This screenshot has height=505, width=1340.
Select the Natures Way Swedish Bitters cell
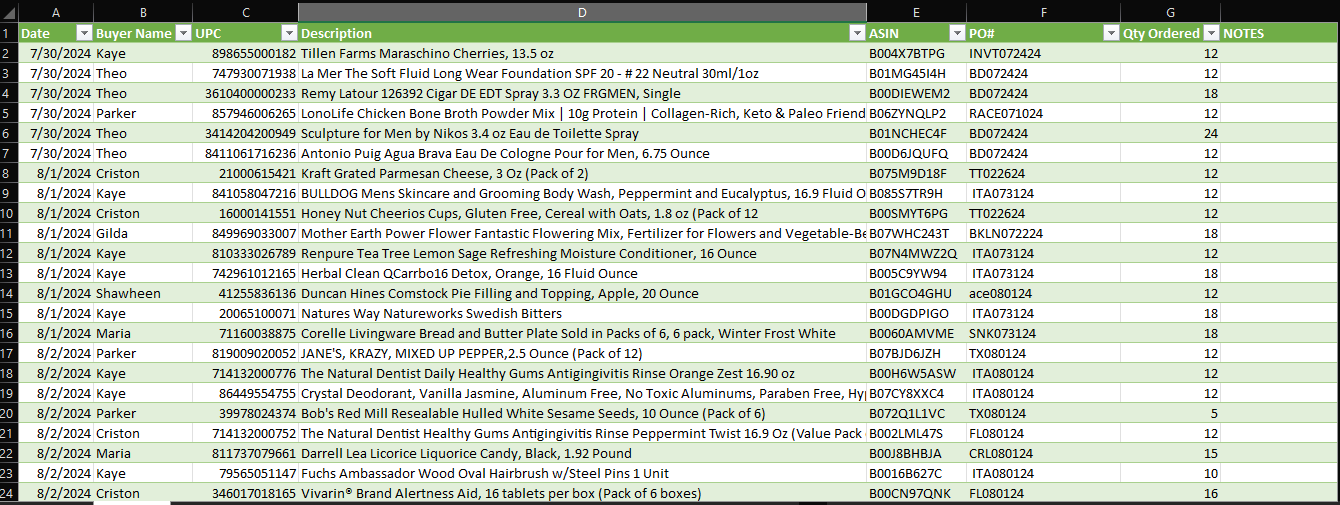pyautogui.click(x=582, y=313)
